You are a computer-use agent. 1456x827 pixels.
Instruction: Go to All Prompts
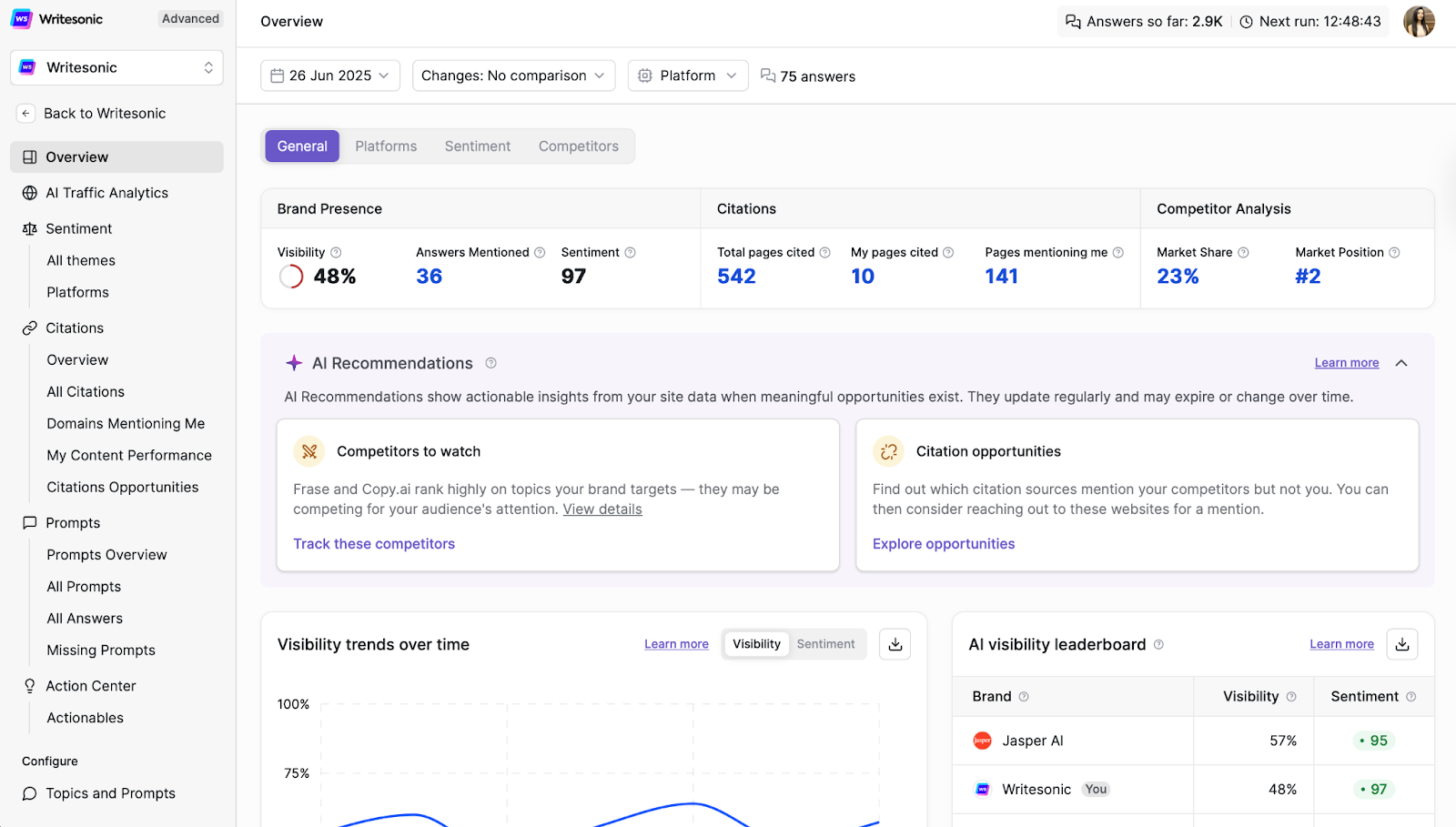(x=84, y=587)
